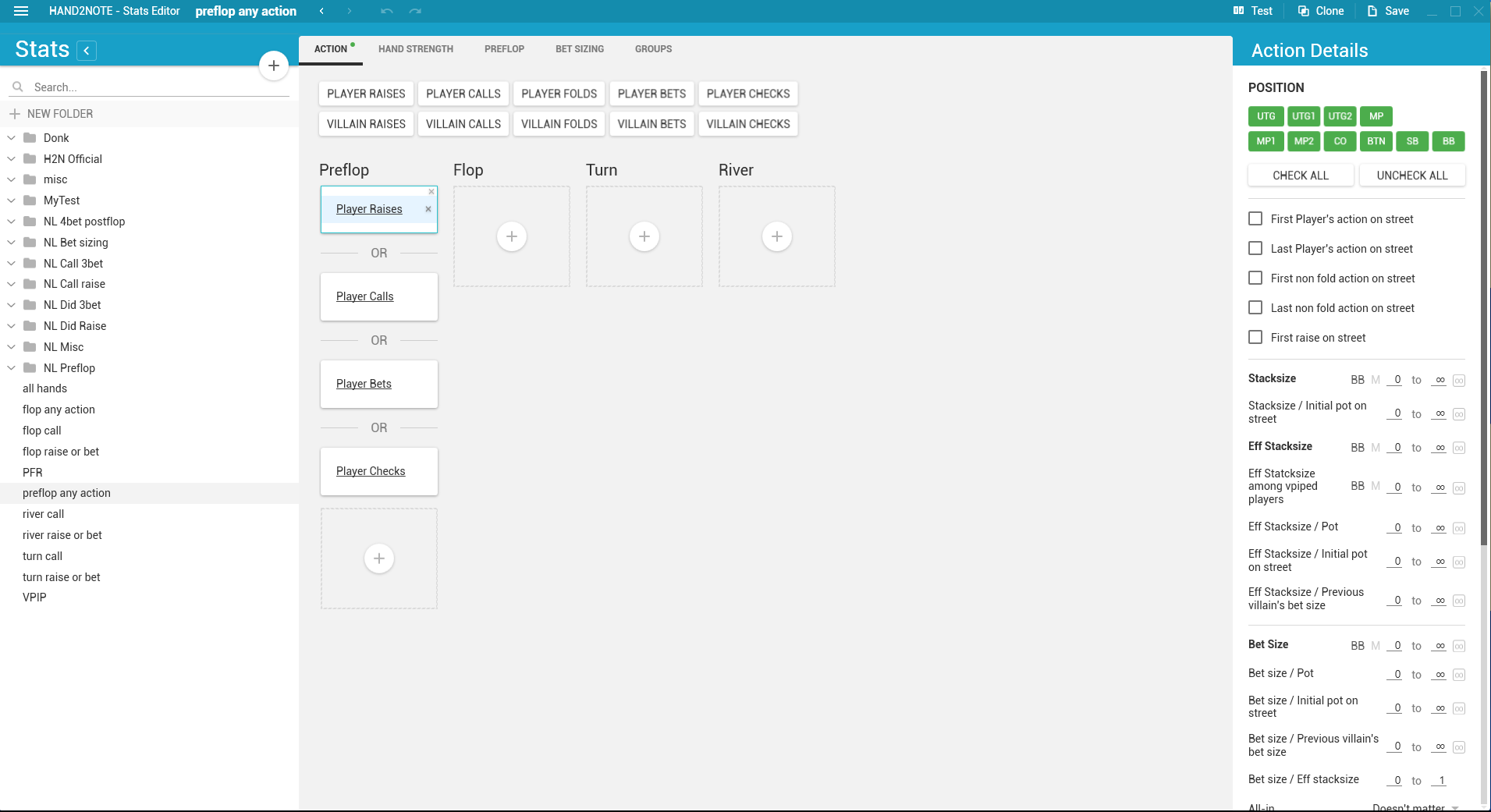Edit the Stacksize minimum value field
The height and width of the screenshot is (812, 1491).
tap(1395, 380)
